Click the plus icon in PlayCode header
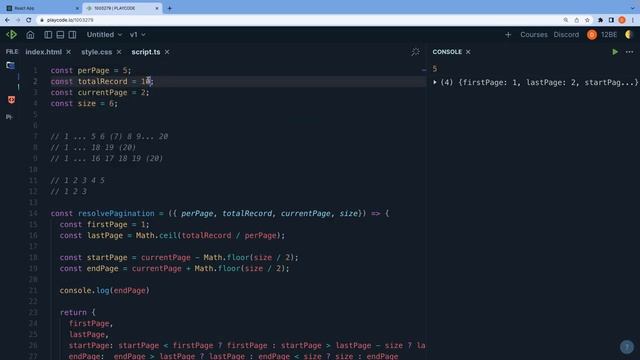 click(508, 35)
